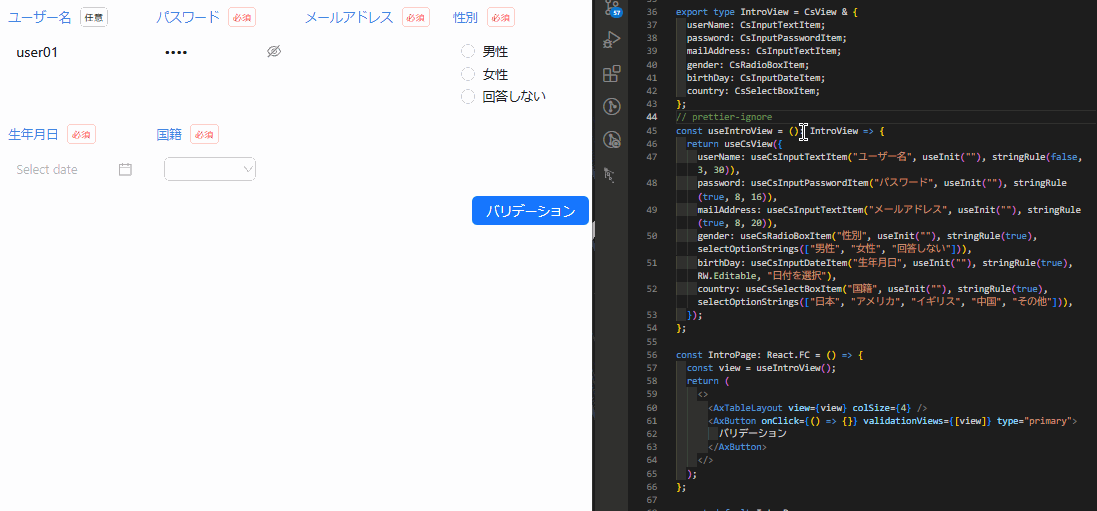Click the 必須 tag beside 性別
The width and height of the screenshot is (1097, 511).
(501, 18)
